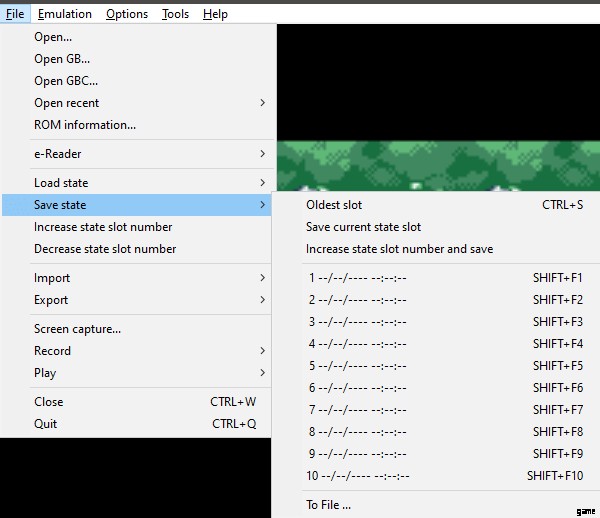600x518 pixels.
Task: Expand the Record submenu
Action: (x=52, y=351)
